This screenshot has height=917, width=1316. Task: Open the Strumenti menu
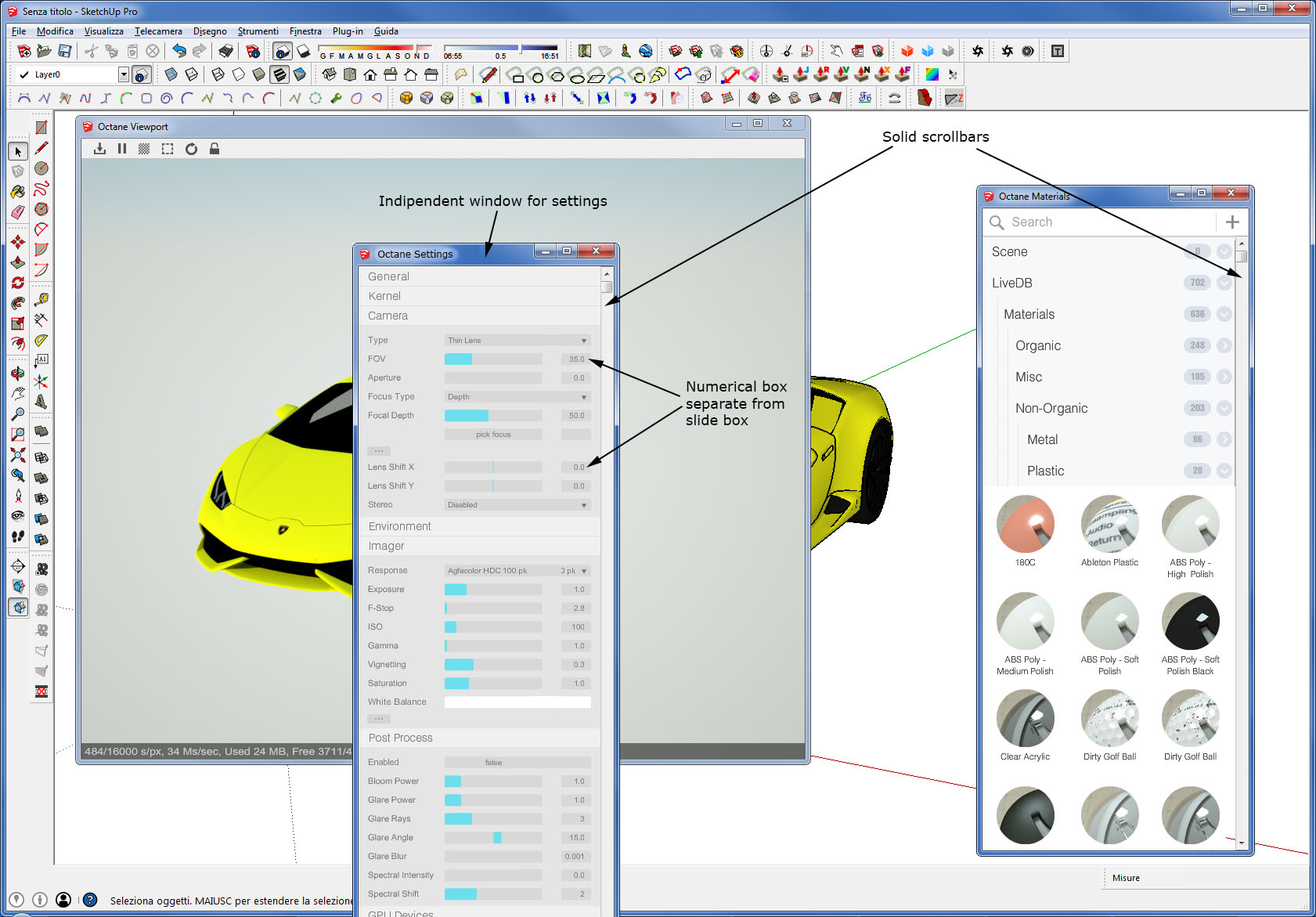point(258,31)
